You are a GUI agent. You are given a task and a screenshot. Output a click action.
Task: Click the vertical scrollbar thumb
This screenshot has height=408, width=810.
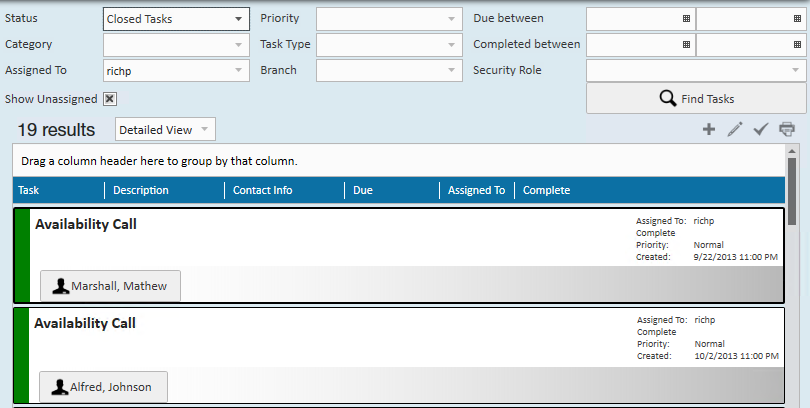pos(792,191)
